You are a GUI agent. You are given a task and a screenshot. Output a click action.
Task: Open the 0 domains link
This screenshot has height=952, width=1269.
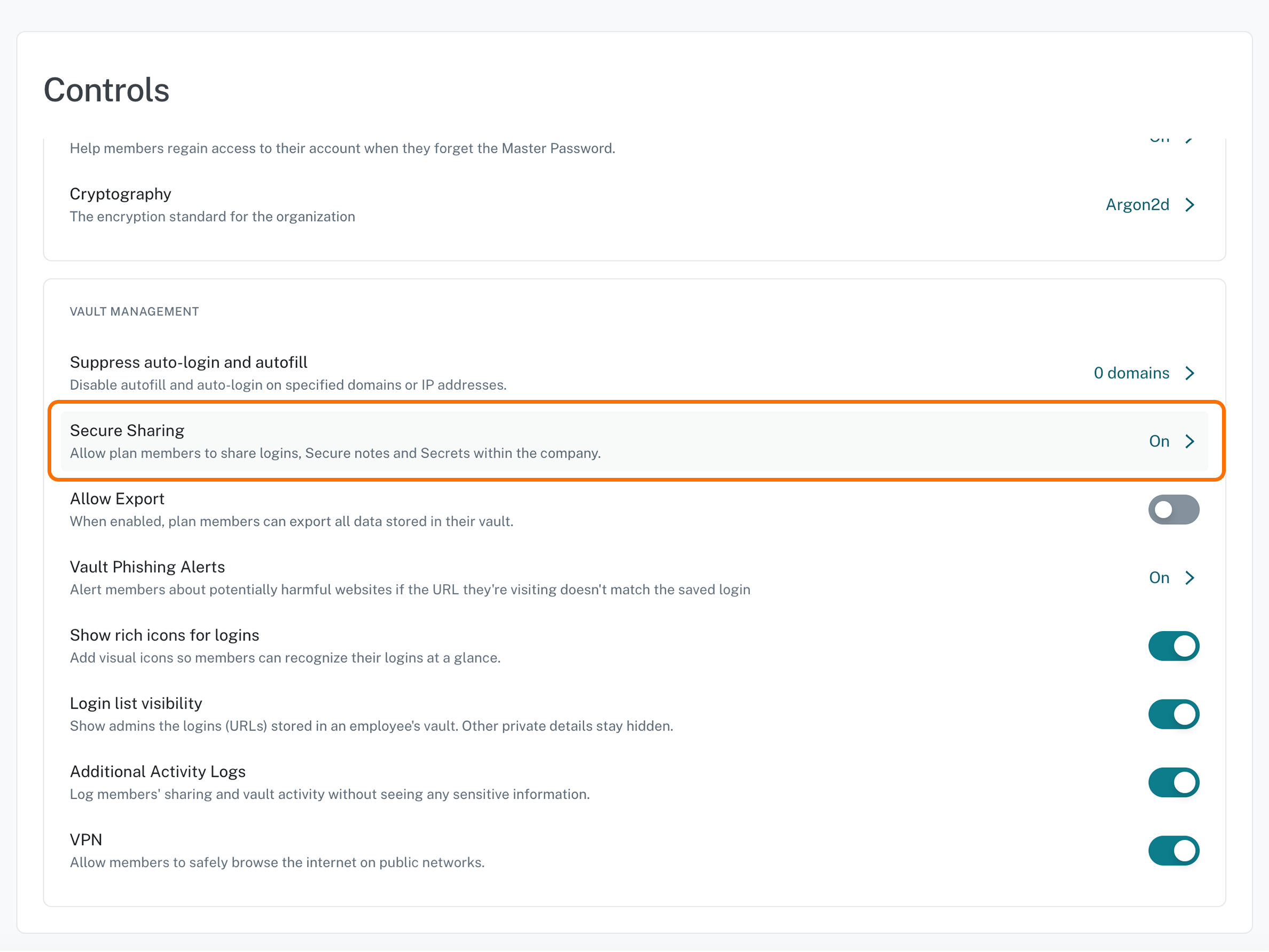[x=1131, y=373]
